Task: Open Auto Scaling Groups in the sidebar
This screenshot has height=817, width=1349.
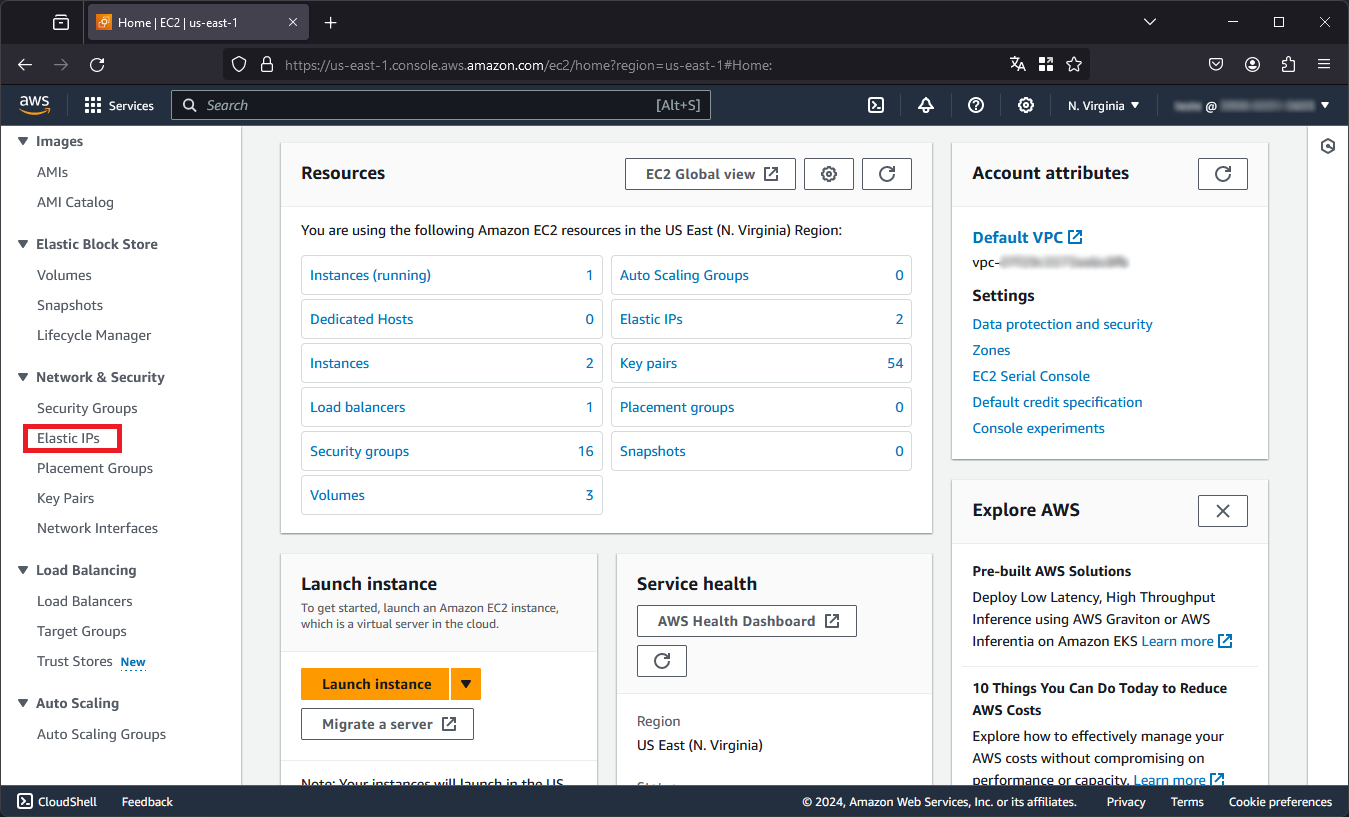Action: 101,734
